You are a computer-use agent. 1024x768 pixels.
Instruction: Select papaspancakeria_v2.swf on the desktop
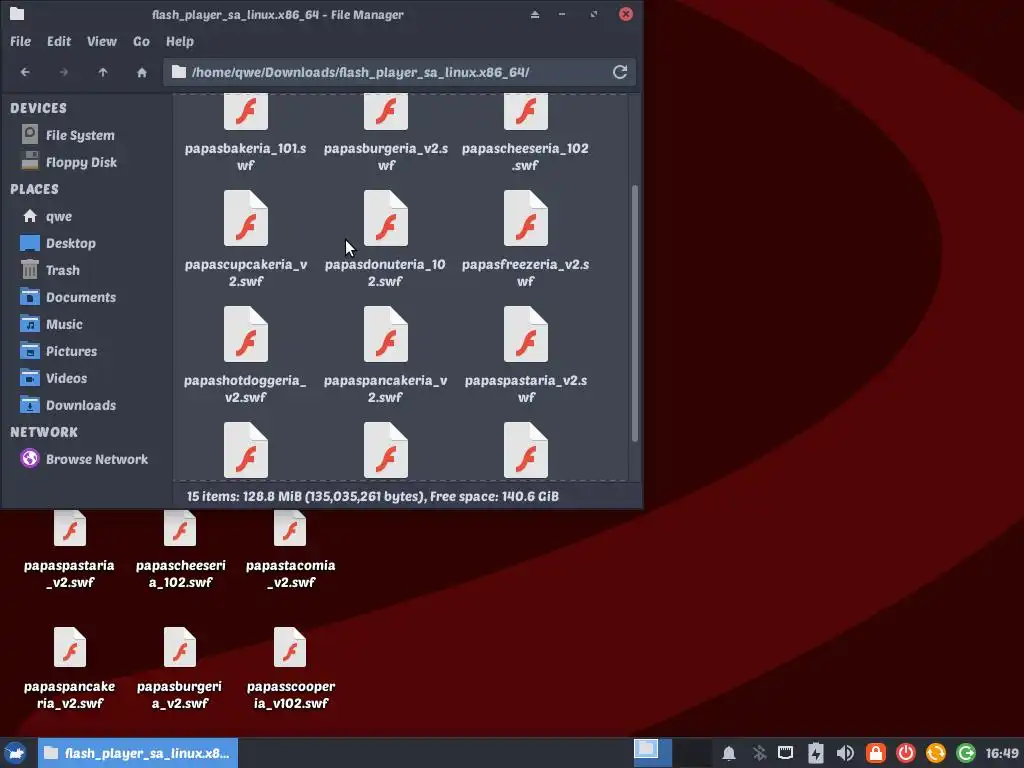[70, 647]
